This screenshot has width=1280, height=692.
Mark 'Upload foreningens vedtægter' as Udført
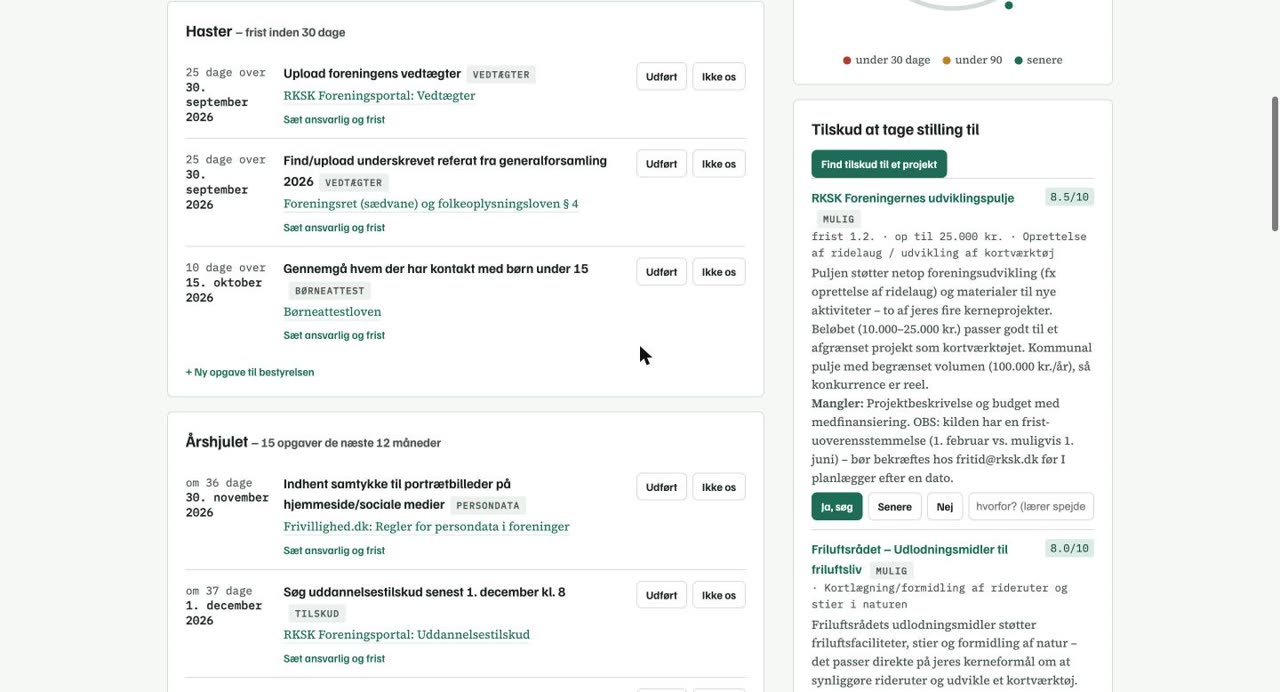point(661,77)
